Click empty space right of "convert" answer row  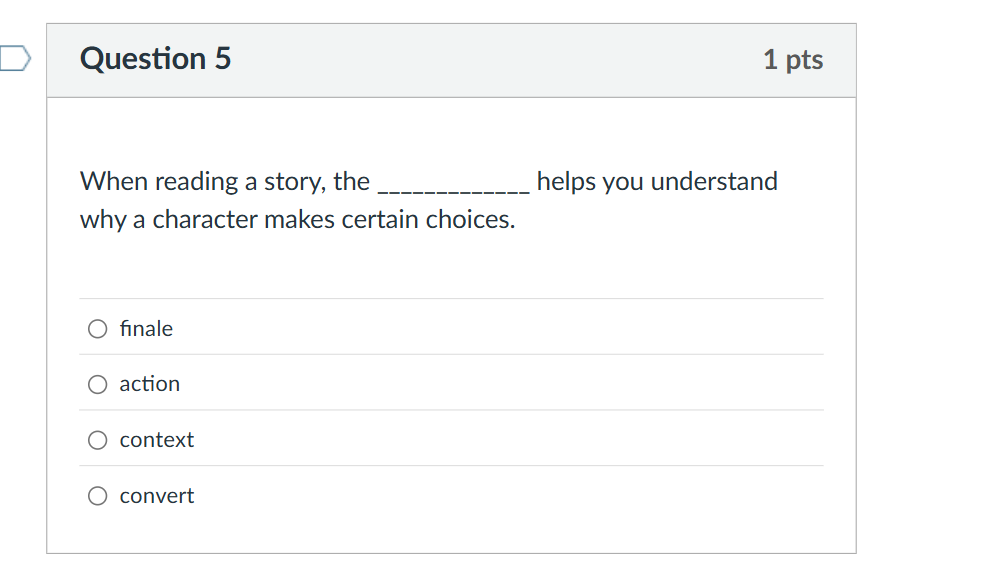(500, 496)
